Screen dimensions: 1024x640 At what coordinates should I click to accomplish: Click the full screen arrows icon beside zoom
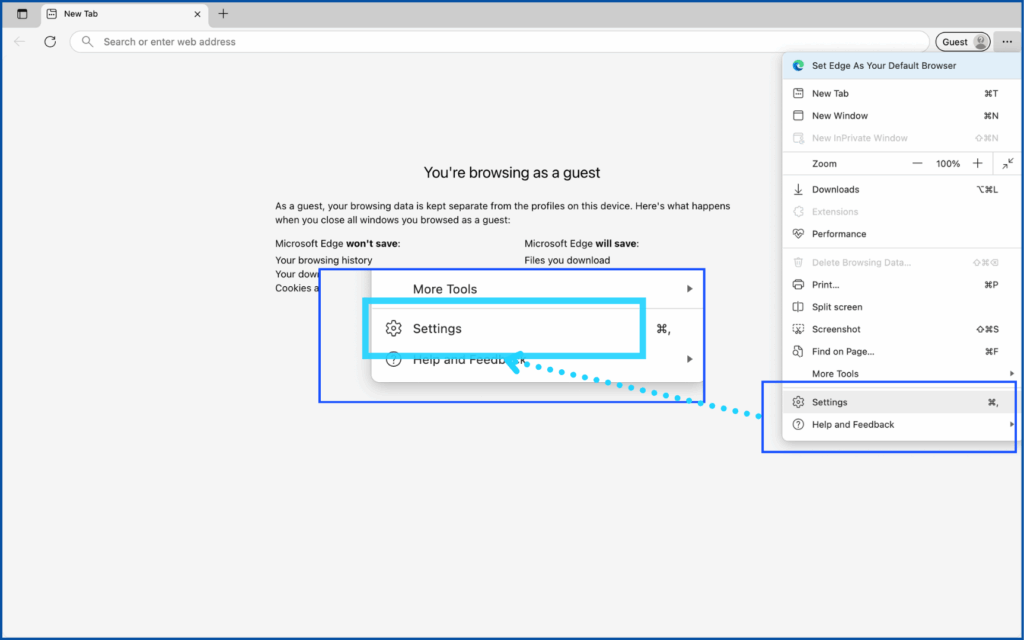[x=1008, y=163]
